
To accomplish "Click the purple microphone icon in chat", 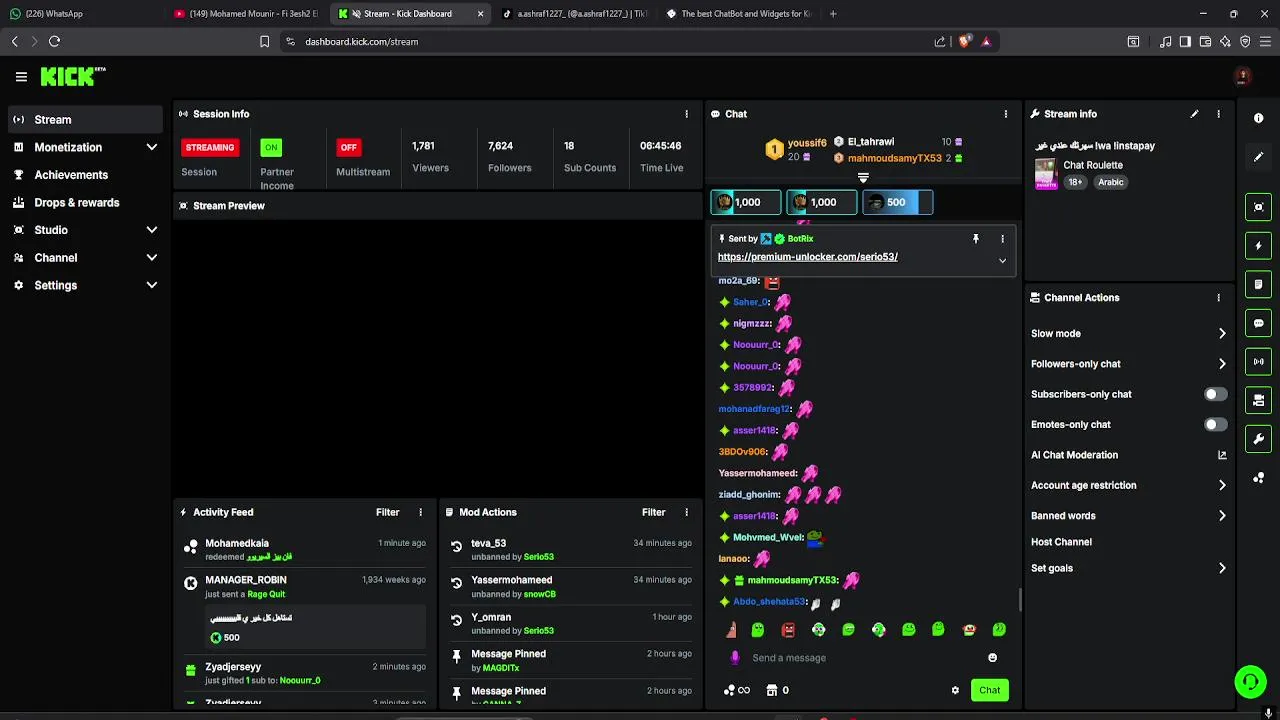I will [x=735, y=657].
